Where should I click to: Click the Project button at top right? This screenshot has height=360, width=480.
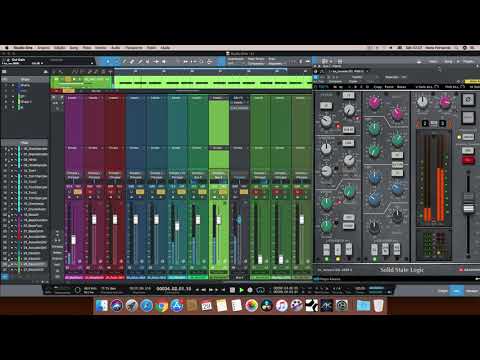(x=468, y=61)
